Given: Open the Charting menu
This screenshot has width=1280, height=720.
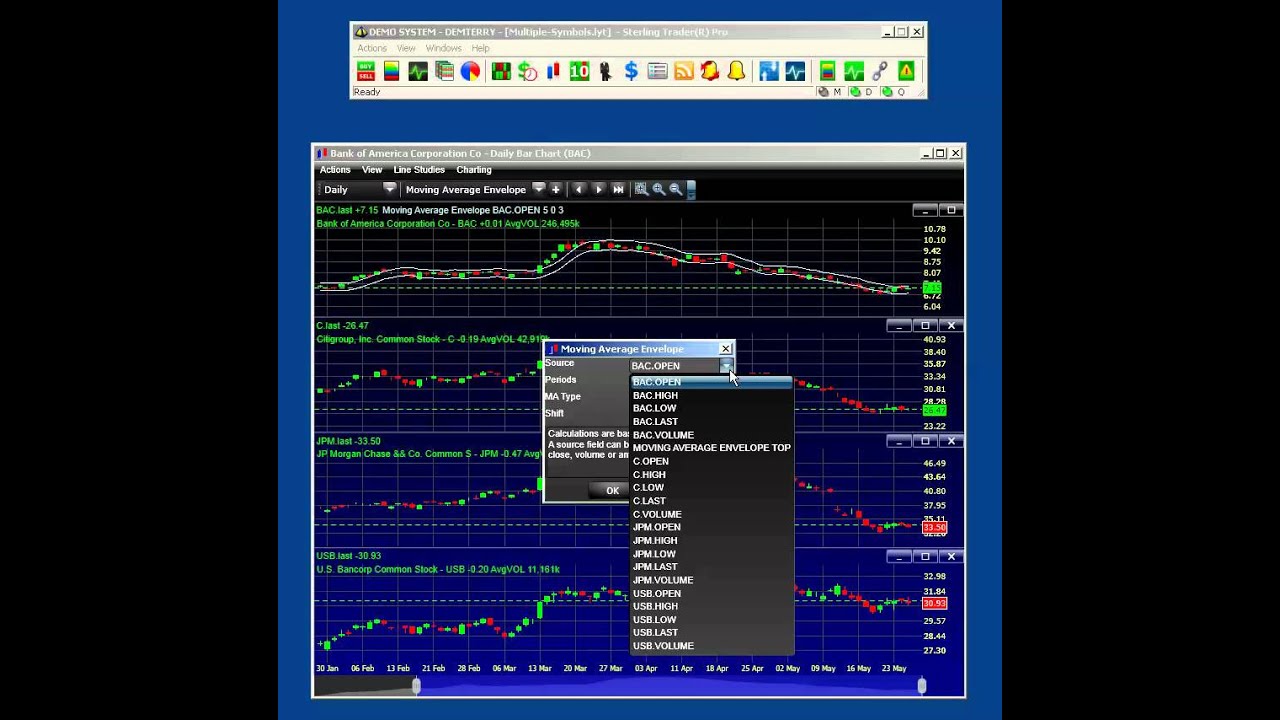Looking at the screenshot, I should [474, 170].
